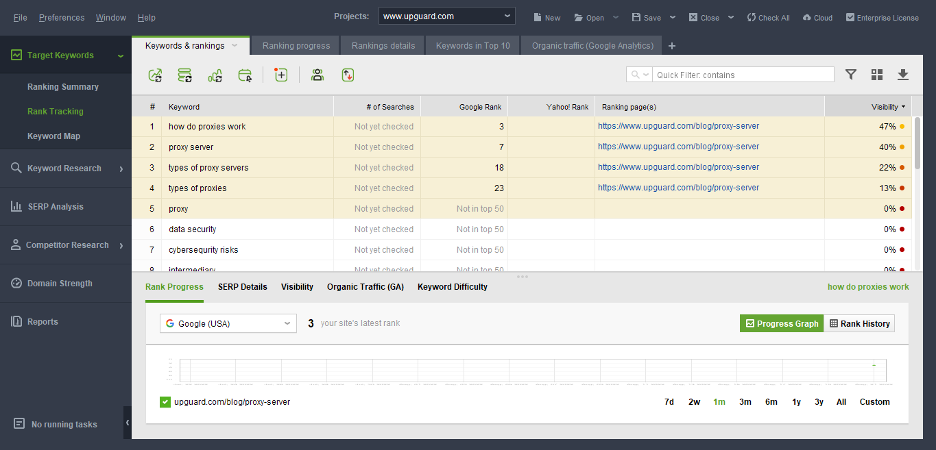Click the competitors person icon in toolbar
This screenshot has height=450, width=936.
317,75
